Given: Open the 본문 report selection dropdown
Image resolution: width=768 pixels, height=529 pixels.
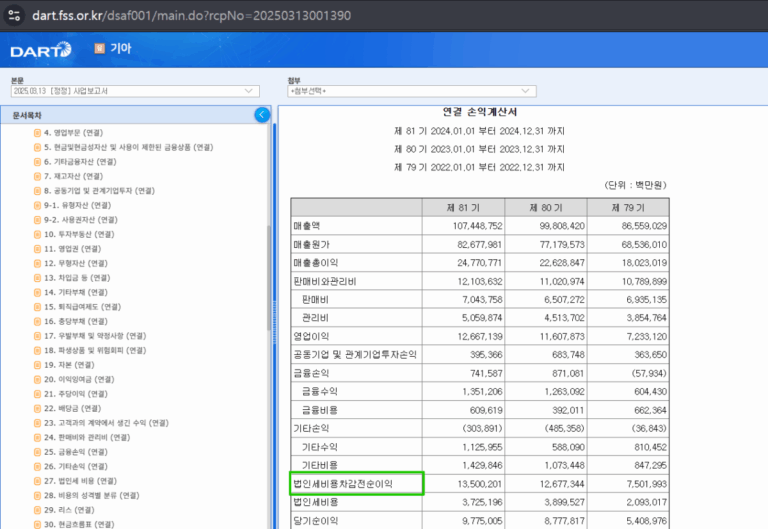Looking at the screenshot, I should pyautogui.click(x=135, y=91).
